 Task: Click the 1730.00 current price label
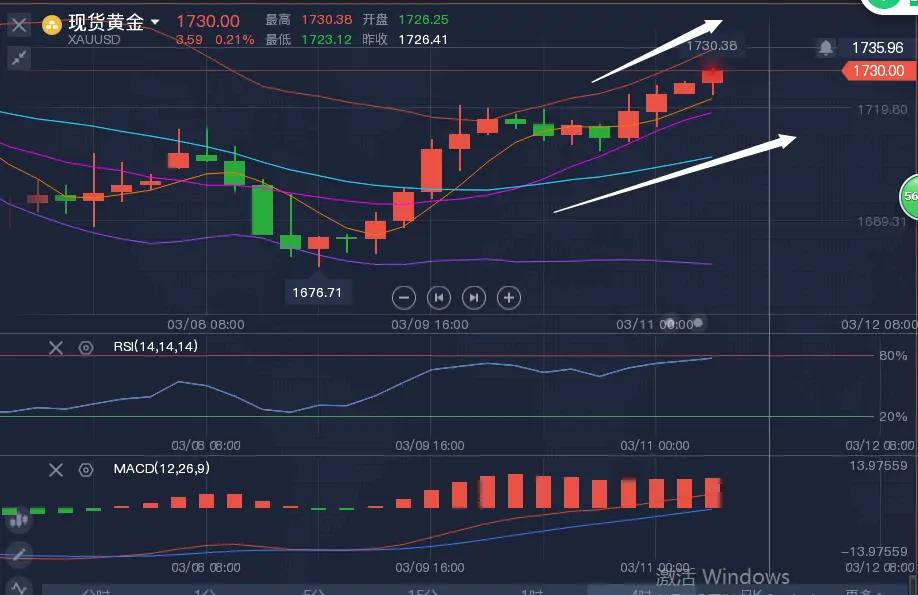(876, 71)
